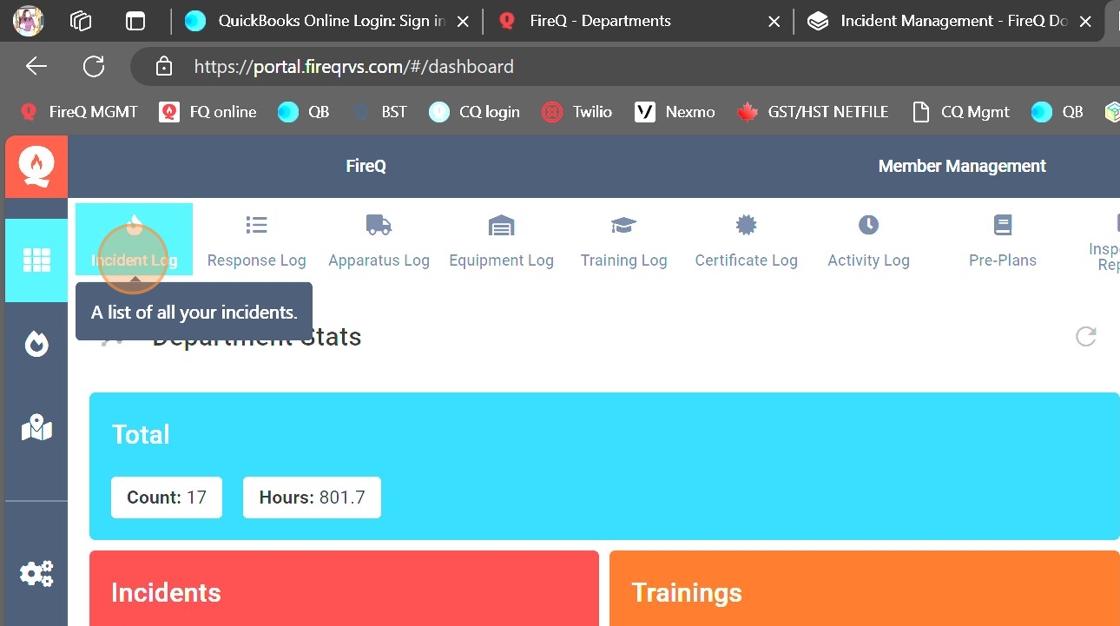This screenshot has width=1120, height=626.
Task: Click the sidebar map marker icon
Action: (x=37, y=428)
